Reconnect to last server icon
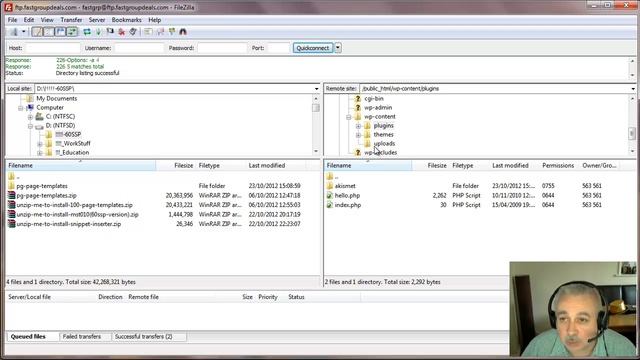The image size is (640, 360). coord(133,32)
